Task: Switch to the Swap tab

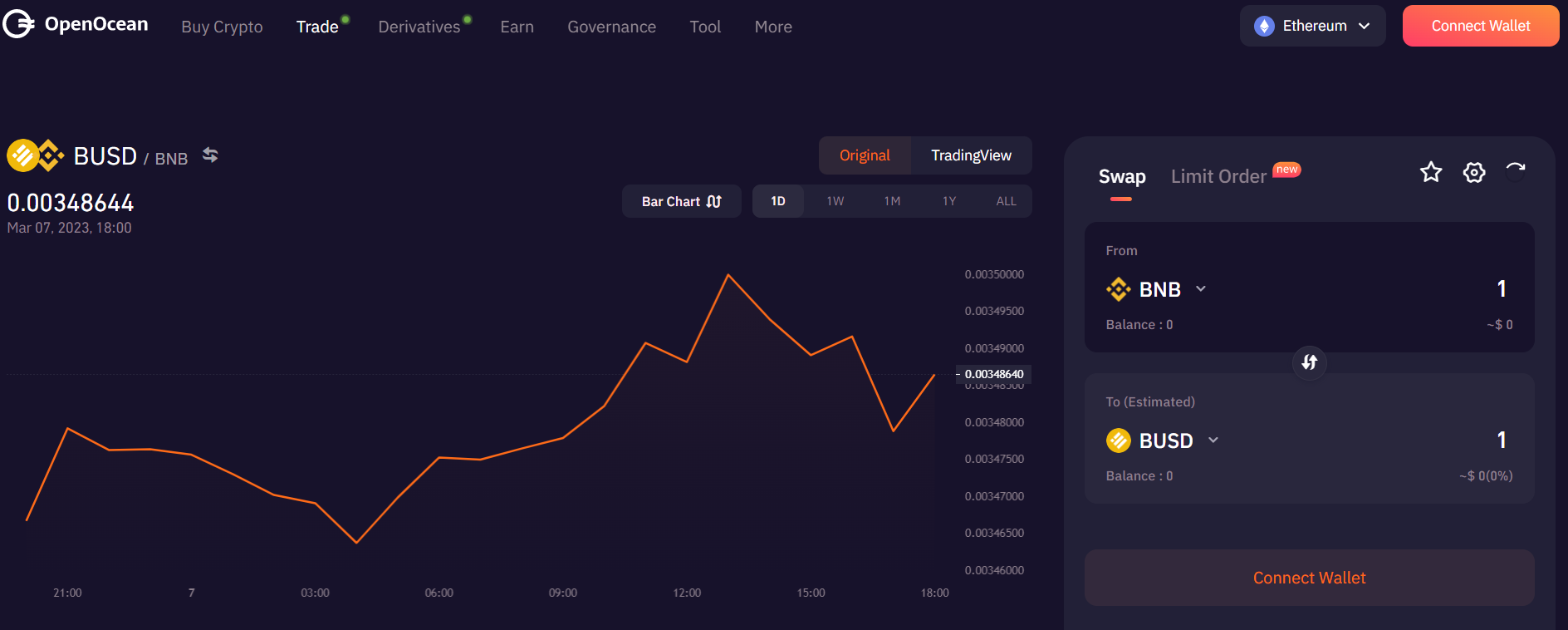Action: coord(1122,176)
